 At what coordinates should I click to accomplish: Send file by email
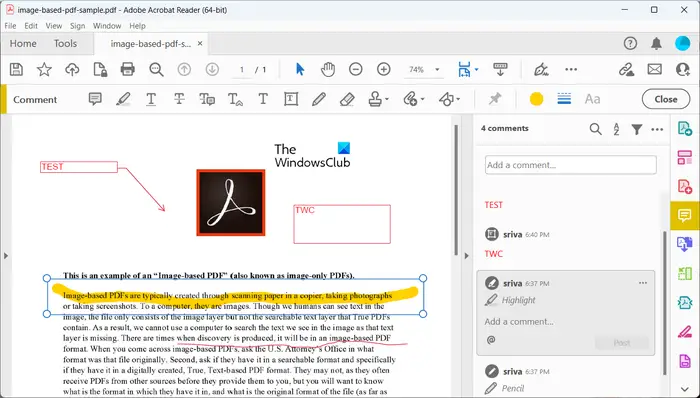coord(654,70)
